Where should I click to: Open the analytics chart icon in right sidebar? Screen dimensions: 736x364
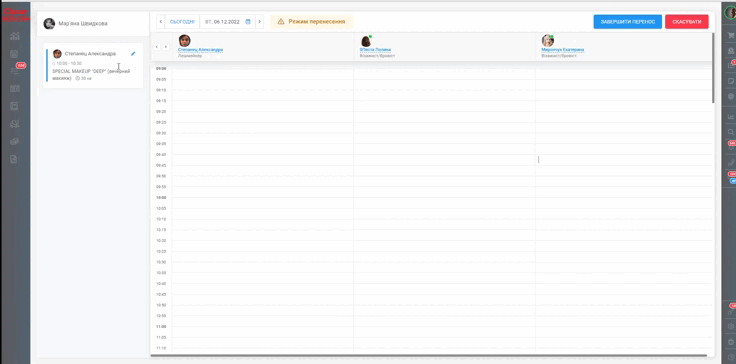click(731, 116)
